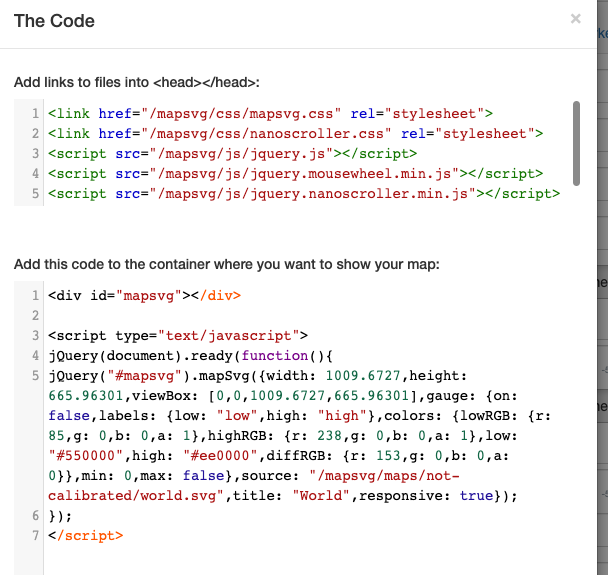The height and width of the screenshot is (575, 608).
Task: Click the nanoscroller.css link line
Action: click(x=295, y=134)
